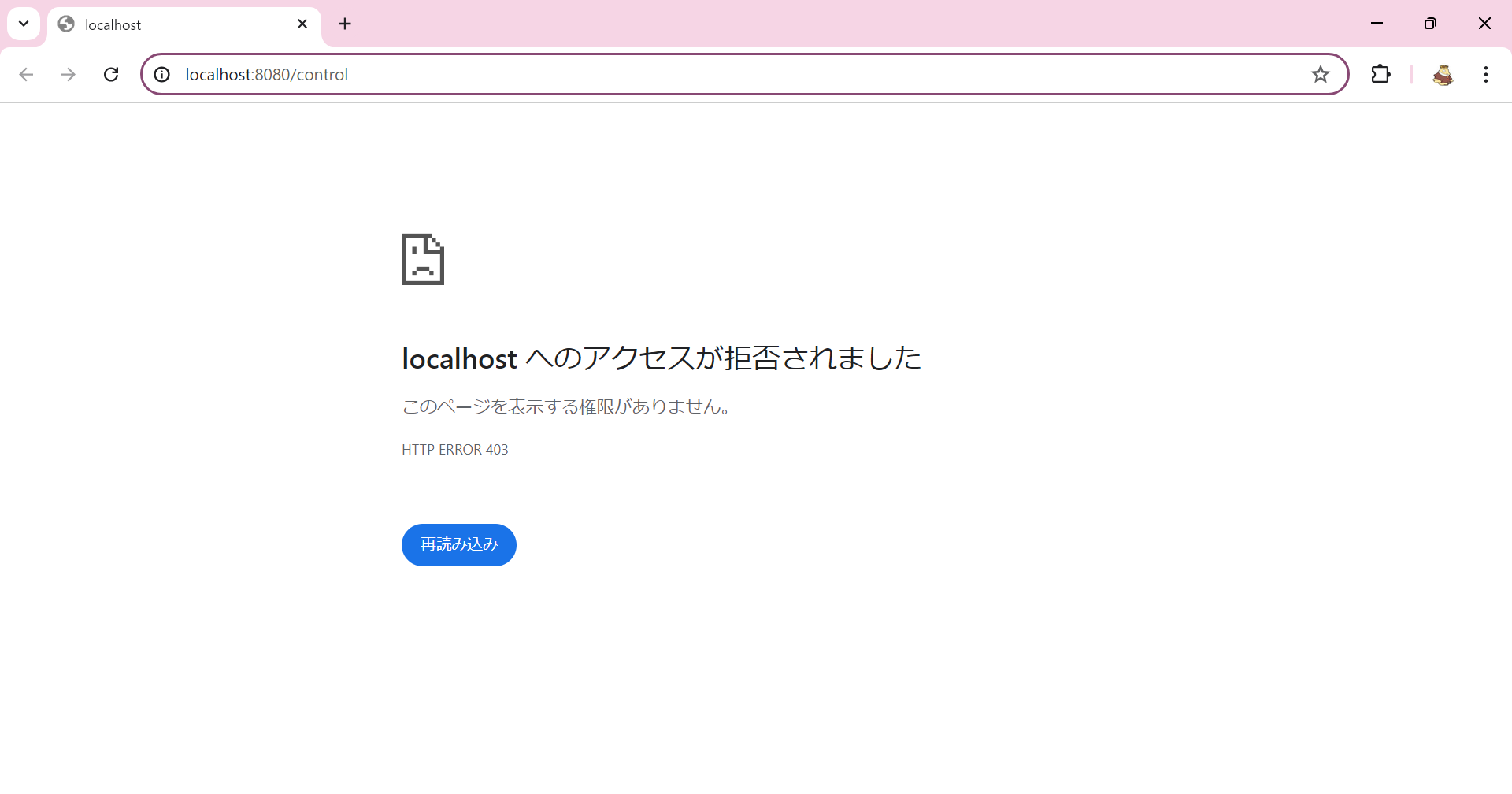Viewport: 1512px width, 794px height.
Task: Open the tab search chevron dropdown
Action: pos(23,24)
